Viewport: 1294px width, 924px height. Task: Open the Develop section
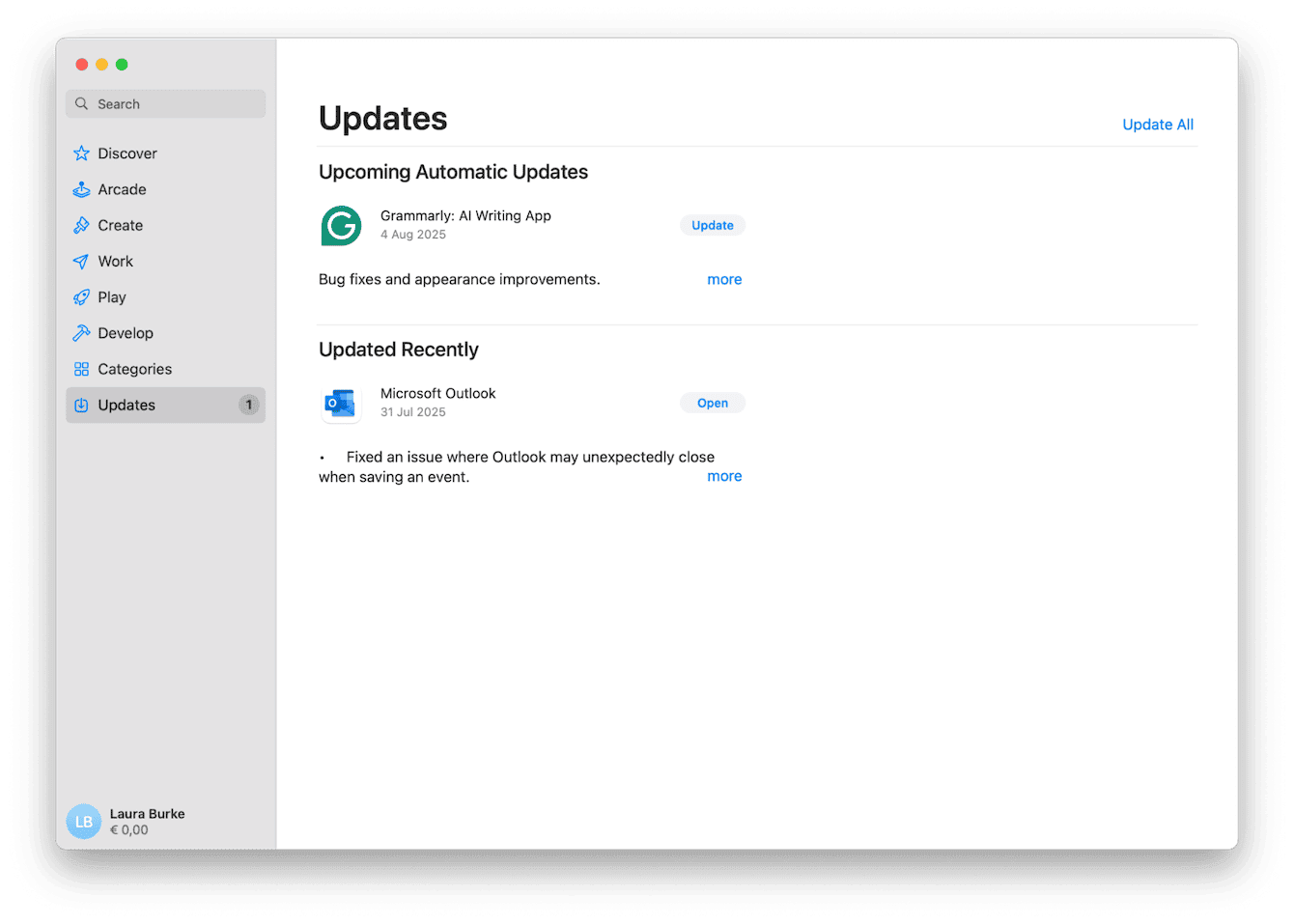click(125, 332)
